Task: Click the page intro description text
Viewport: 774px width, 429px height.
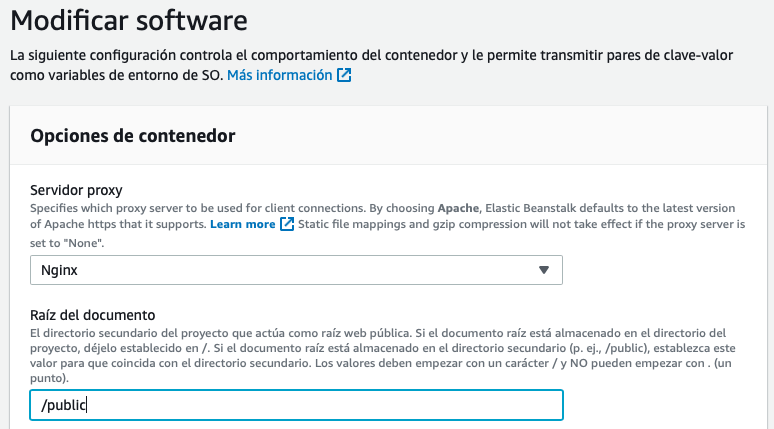Action: coord(371,65)
